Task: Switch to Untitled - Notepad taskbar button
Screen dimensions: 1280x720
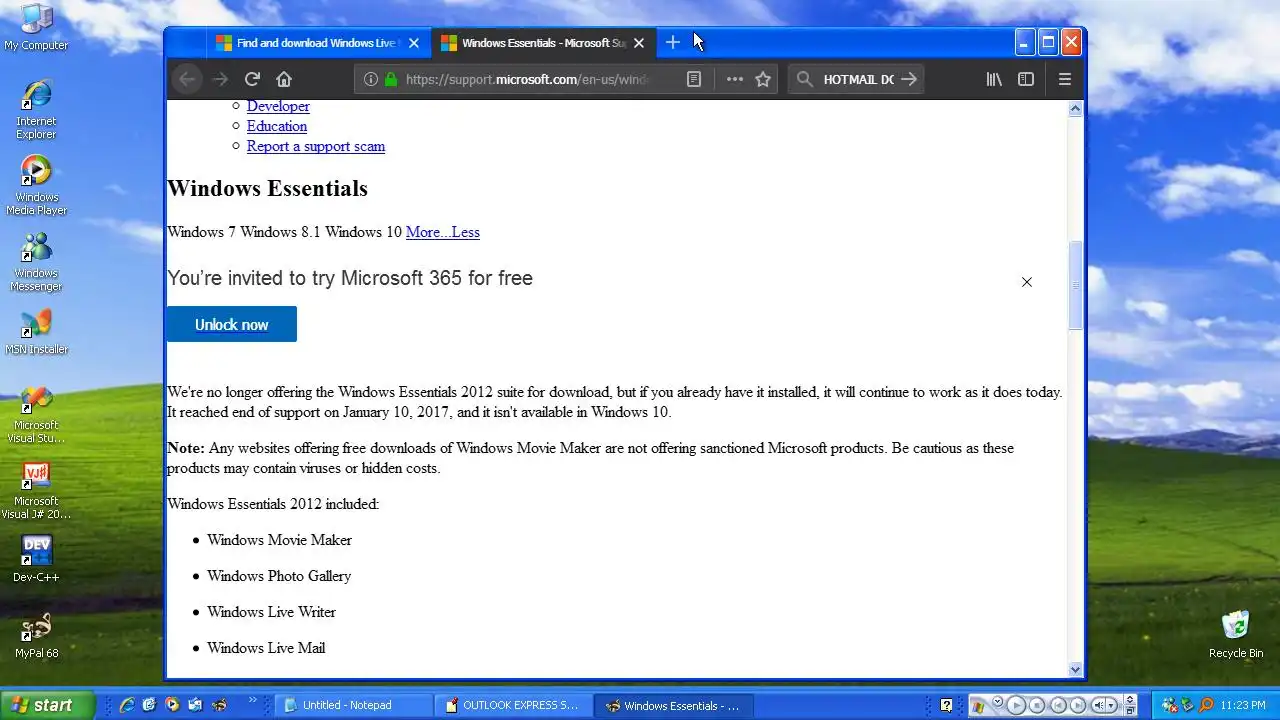Action: (354, 705)
